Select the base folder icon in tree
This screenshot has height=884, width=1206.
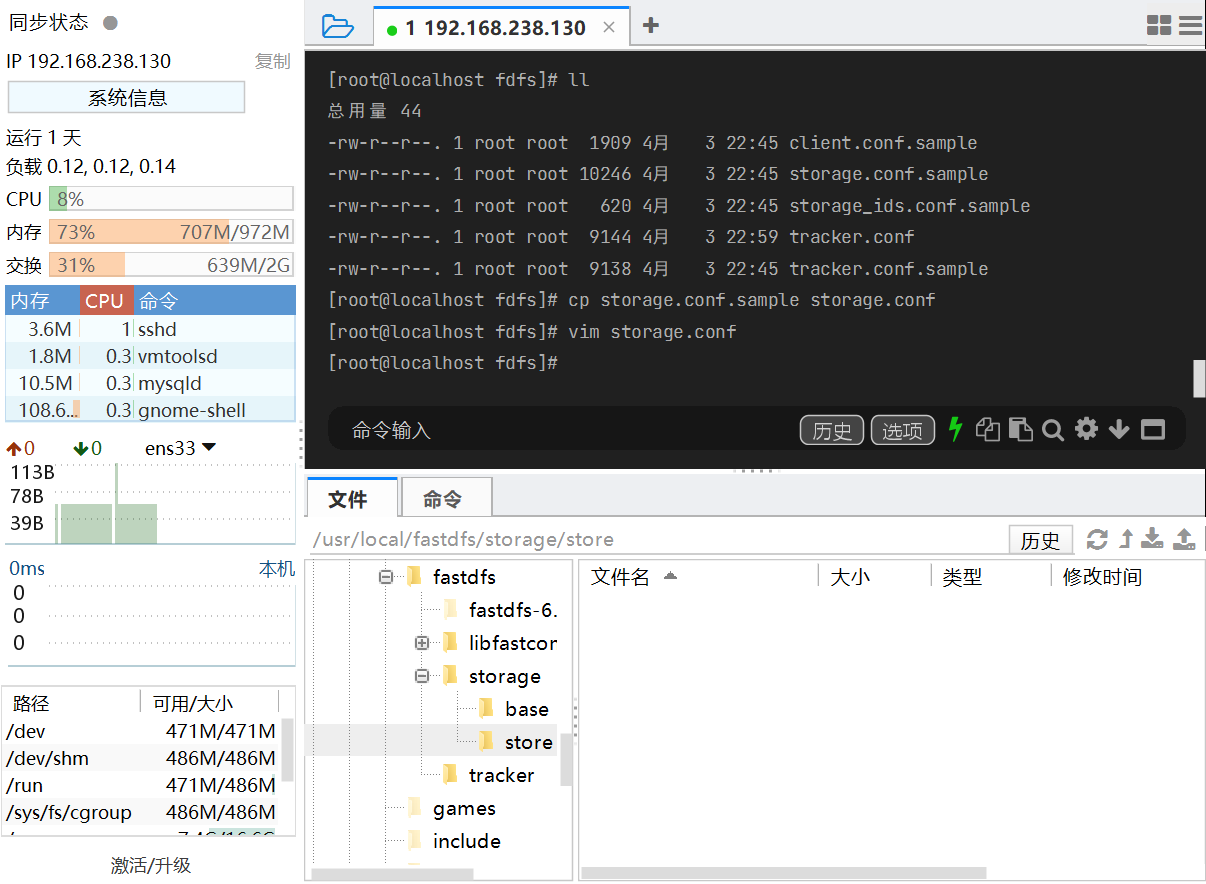487,708
